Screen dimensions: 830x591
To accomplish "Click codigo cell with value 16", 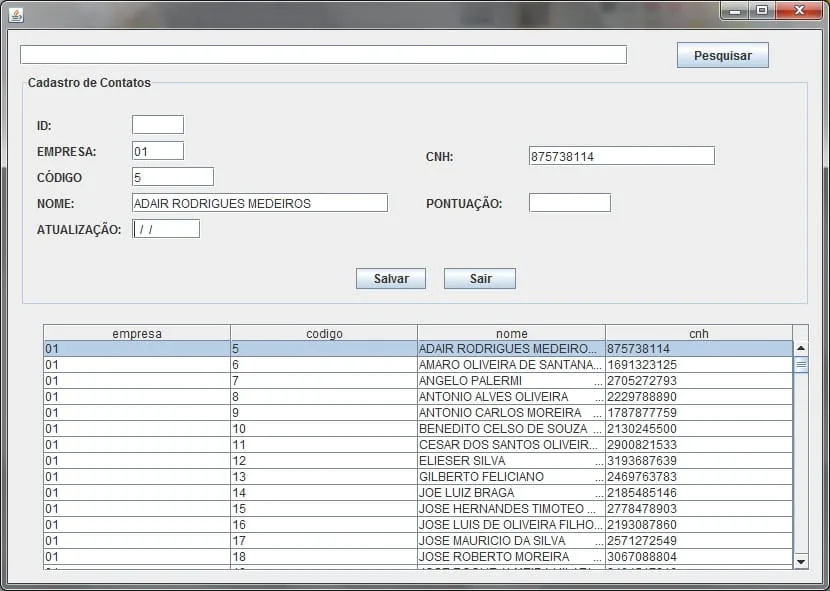I will click(x=324, y=524).
